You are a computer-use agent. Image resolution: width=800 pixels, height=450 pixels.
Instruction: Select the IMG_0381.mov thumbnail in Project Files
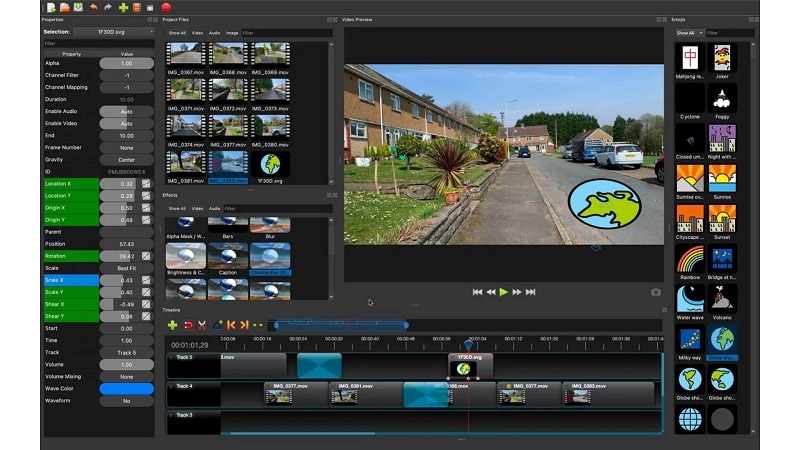coord(186,162)
